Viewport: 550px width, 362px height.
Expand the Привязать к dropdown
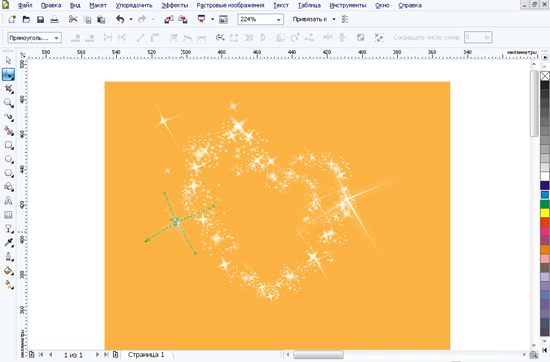coord(334,19)
